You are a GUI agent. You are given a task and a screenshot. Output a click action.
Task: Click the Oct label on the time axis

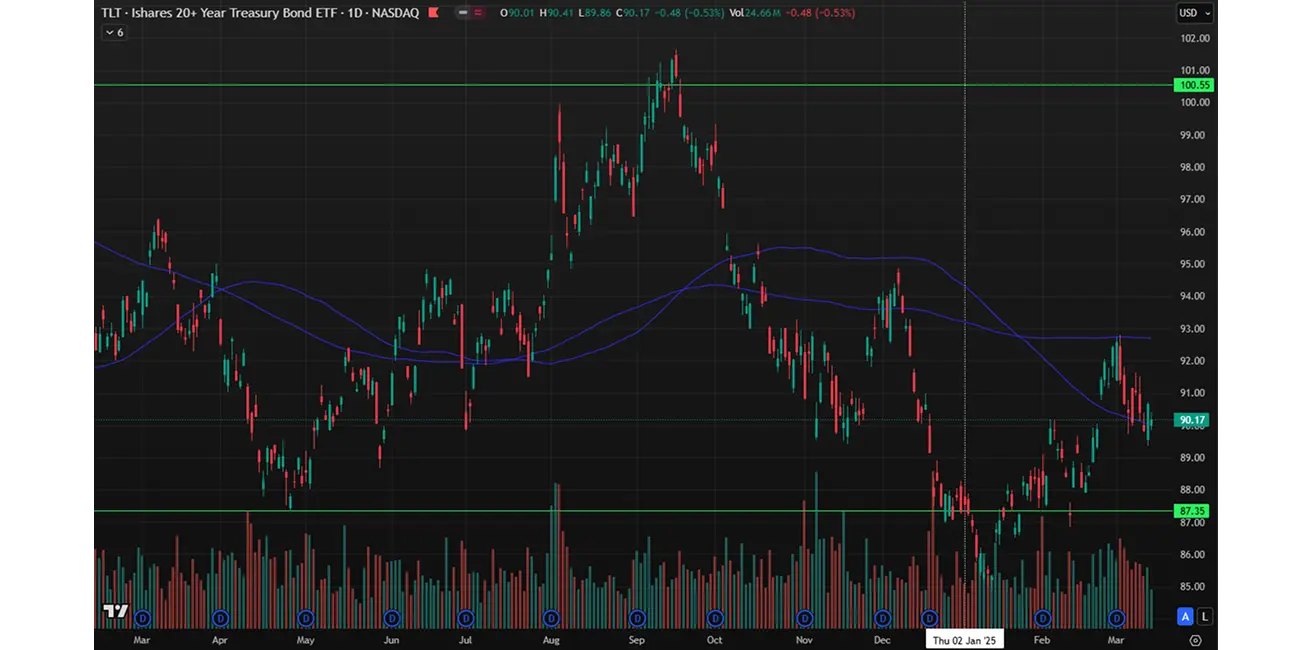point(714,639)
